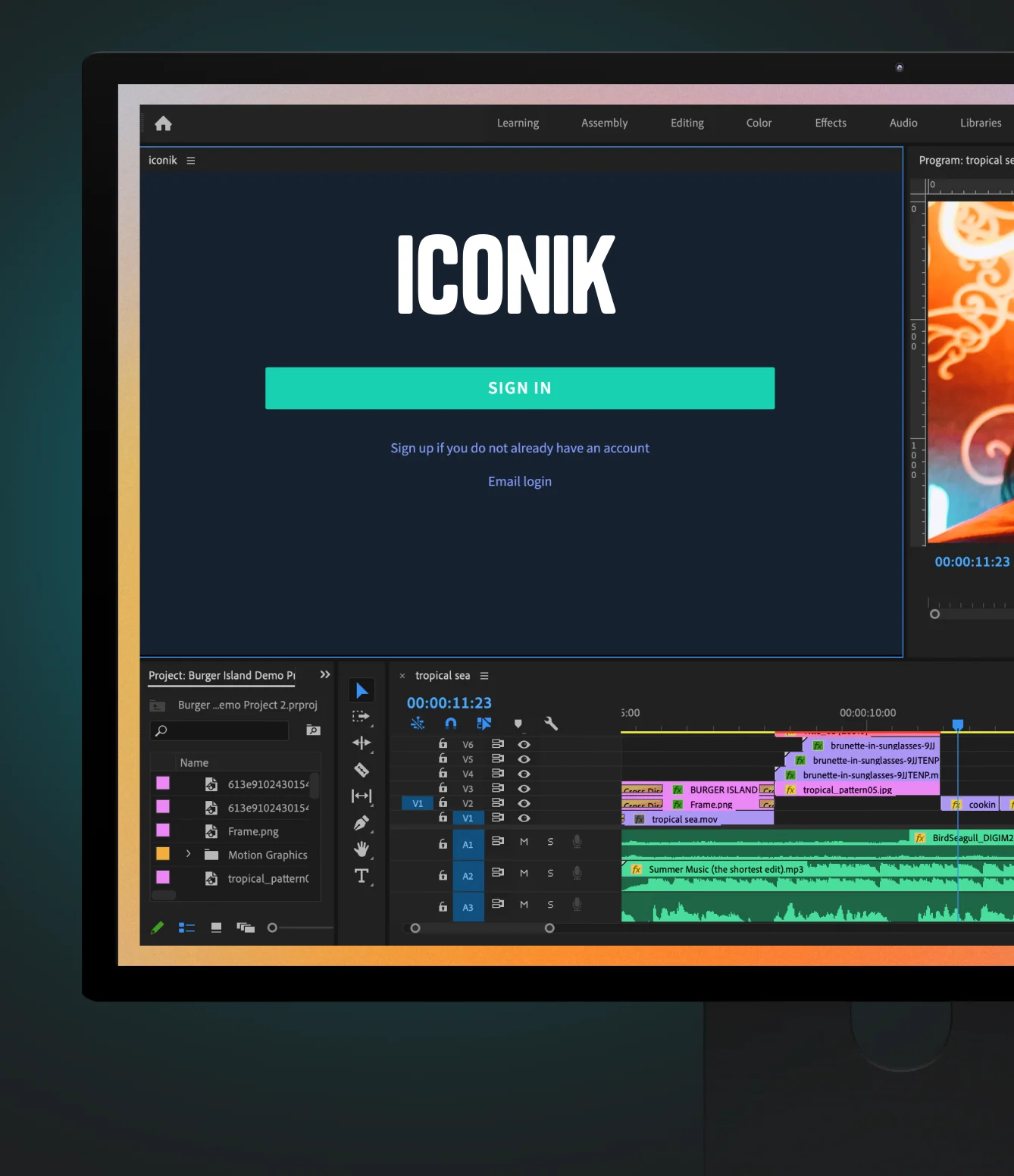Target the A2 track header
The height and width of the screenshot is (1176, 1014).
pos(468,876)
